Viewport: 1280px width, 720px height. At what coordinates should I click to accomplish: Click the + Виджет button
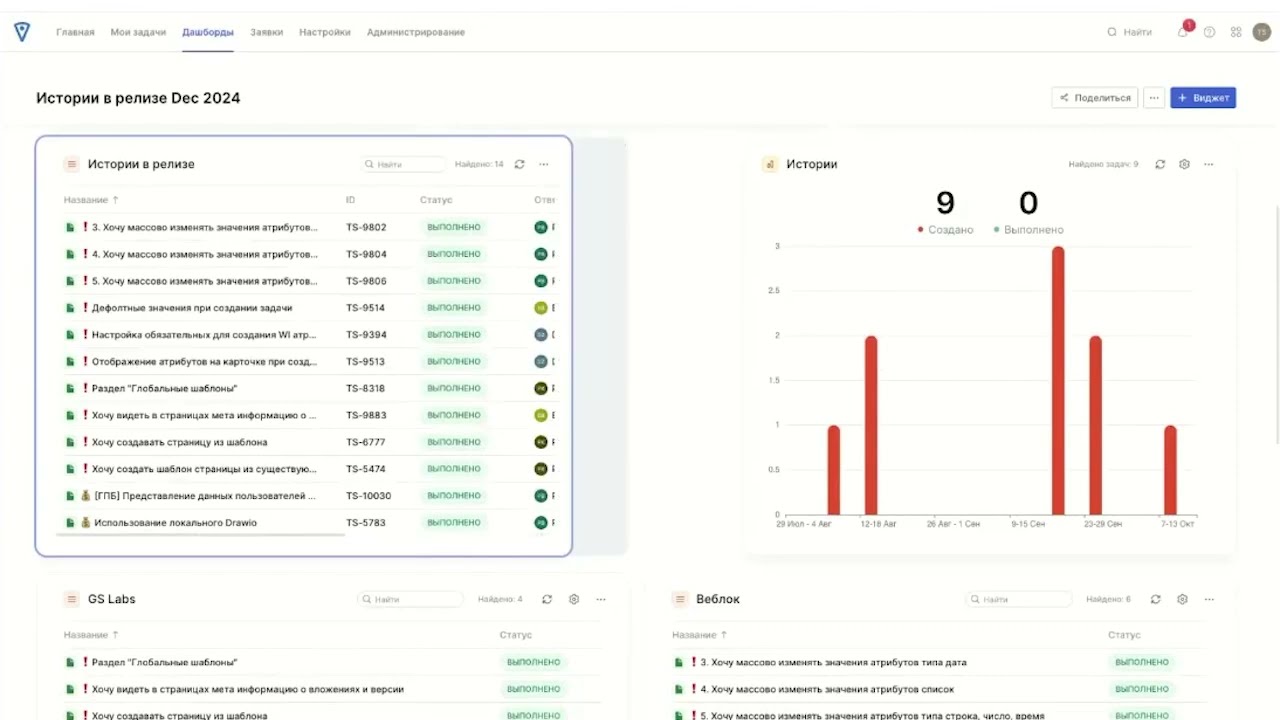pos(1203,98)
